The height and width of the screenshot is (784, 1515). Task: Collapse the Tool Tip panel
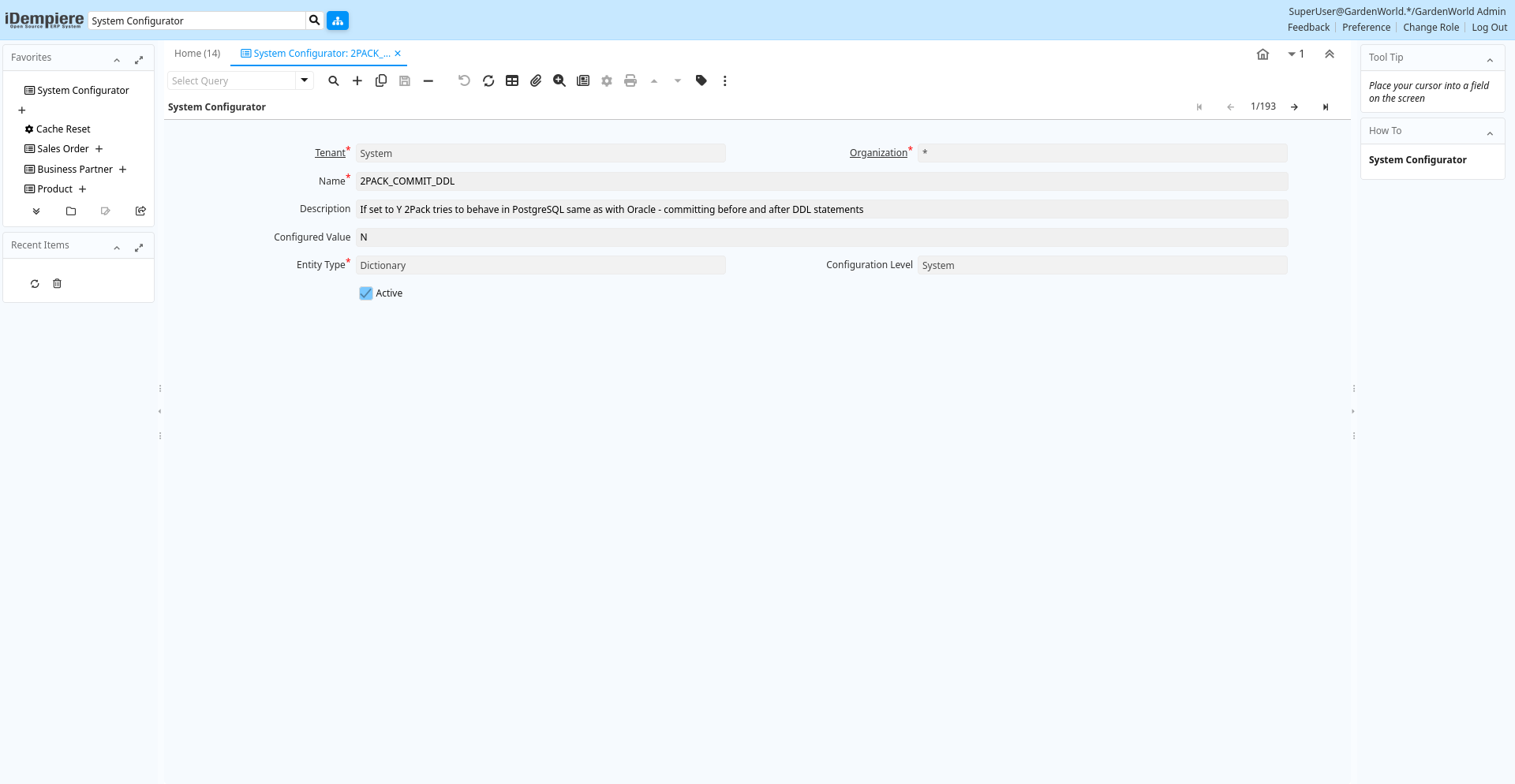1490,59
